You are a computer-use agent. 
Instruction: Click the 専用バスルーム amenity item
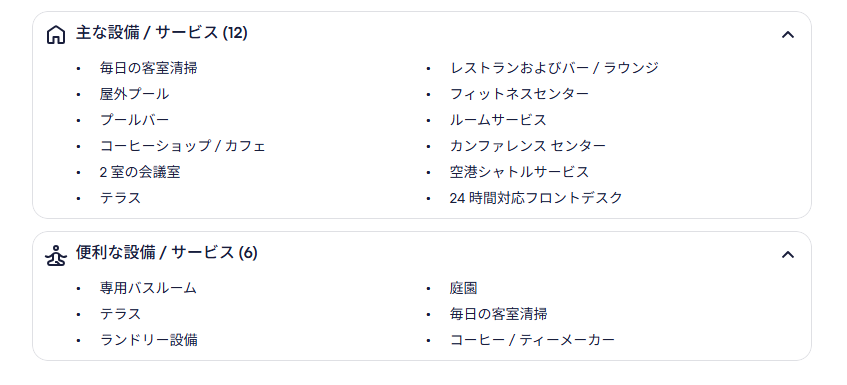[x=148, y=288]
